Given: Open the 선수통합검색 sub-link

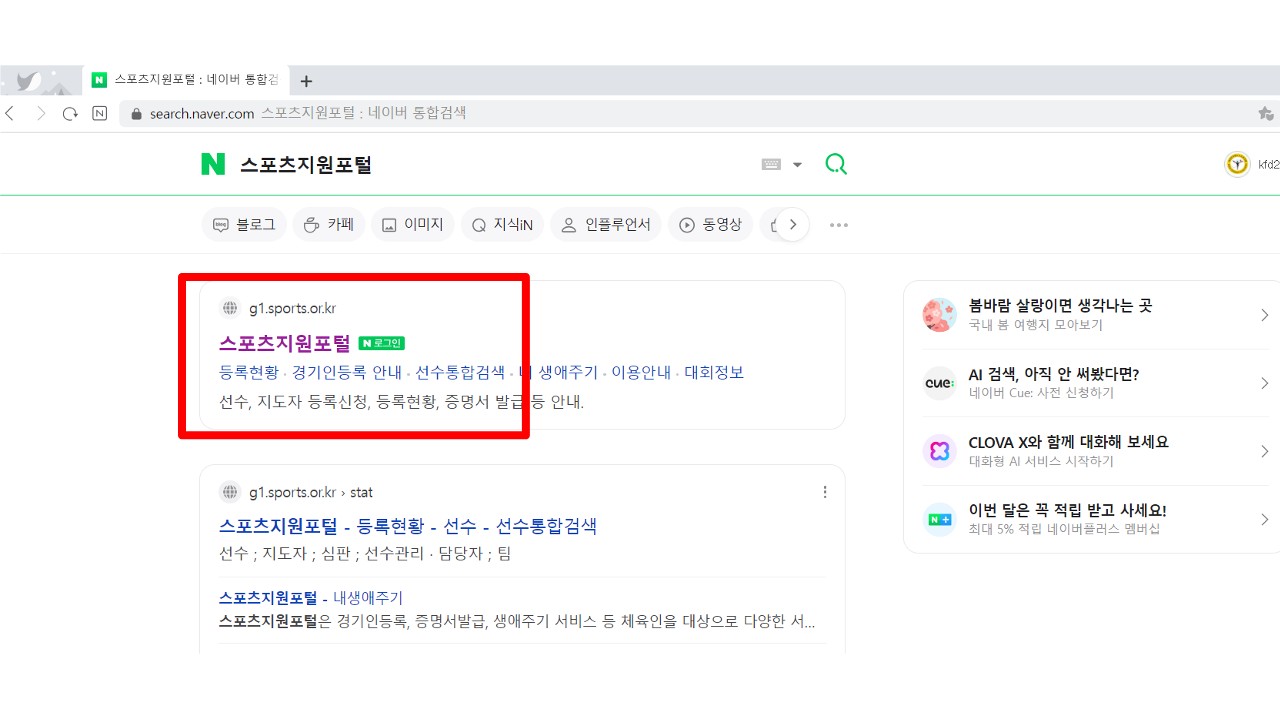Looking at the screenshot, I should tap(460, 373).
